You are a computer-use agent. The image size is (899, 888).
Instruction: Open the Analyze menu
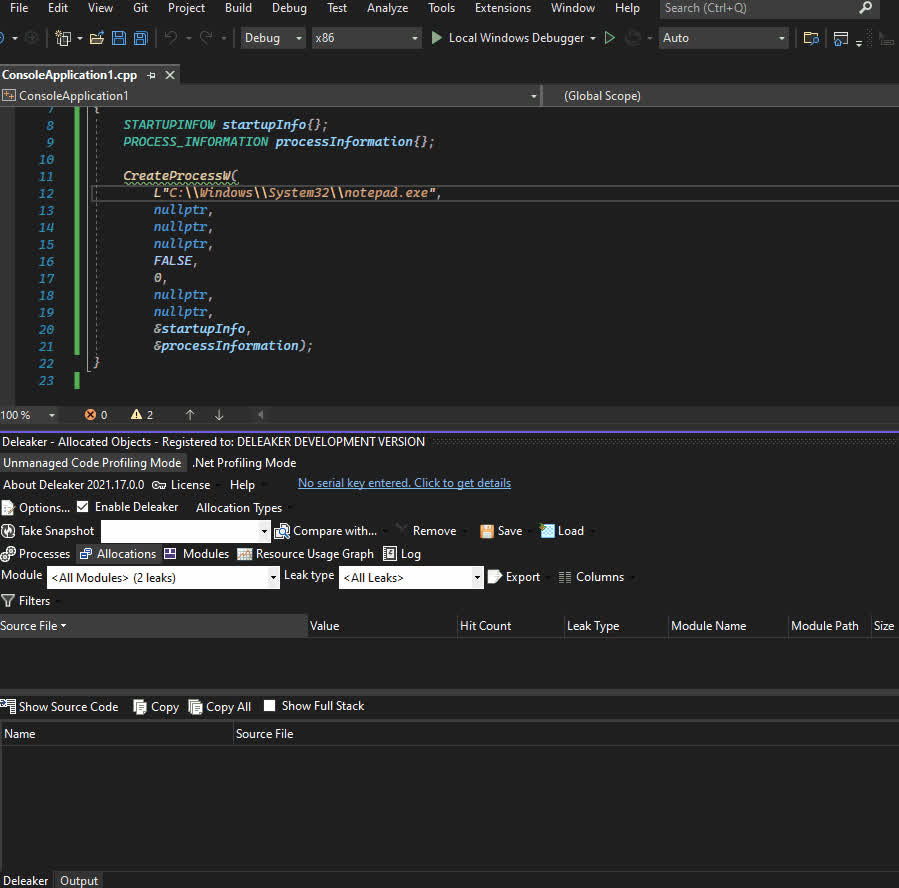pyautogui.click(x=387, y=8)
